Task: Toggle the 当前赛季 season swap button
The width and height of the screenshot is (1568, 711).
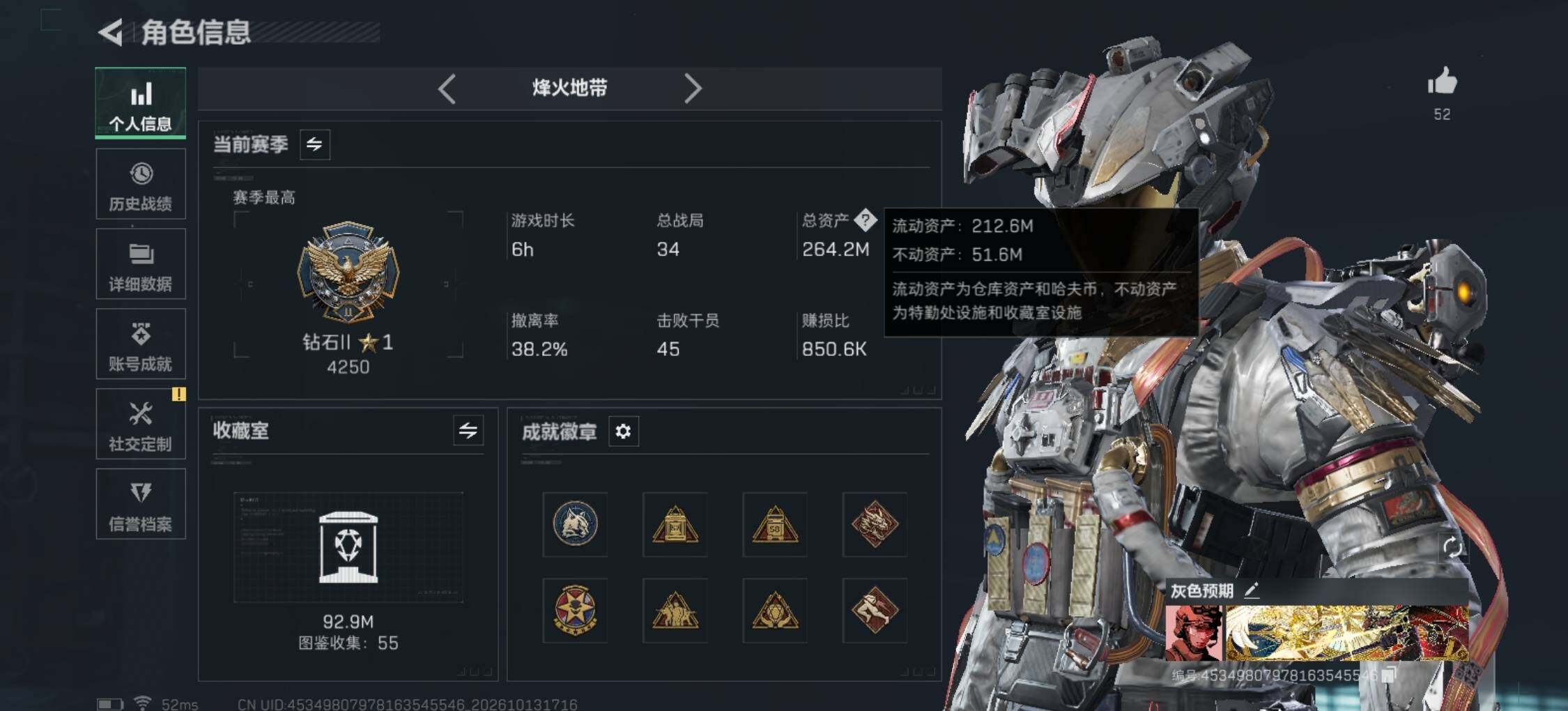Action: point(315,144)
